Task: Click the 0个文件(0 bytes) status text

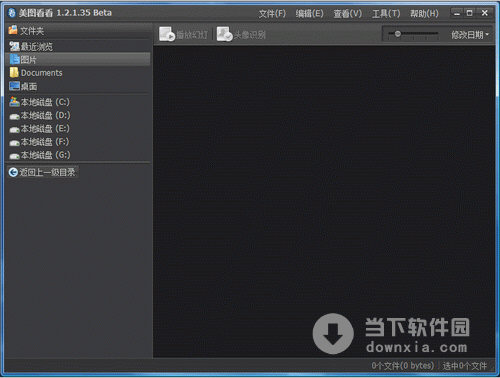Action: (403, 366)
